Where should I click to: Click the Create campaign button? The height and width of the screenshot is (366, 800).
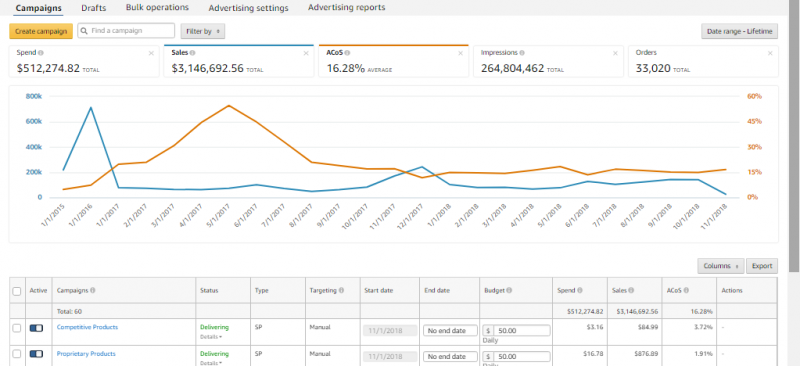coord(41,31)
